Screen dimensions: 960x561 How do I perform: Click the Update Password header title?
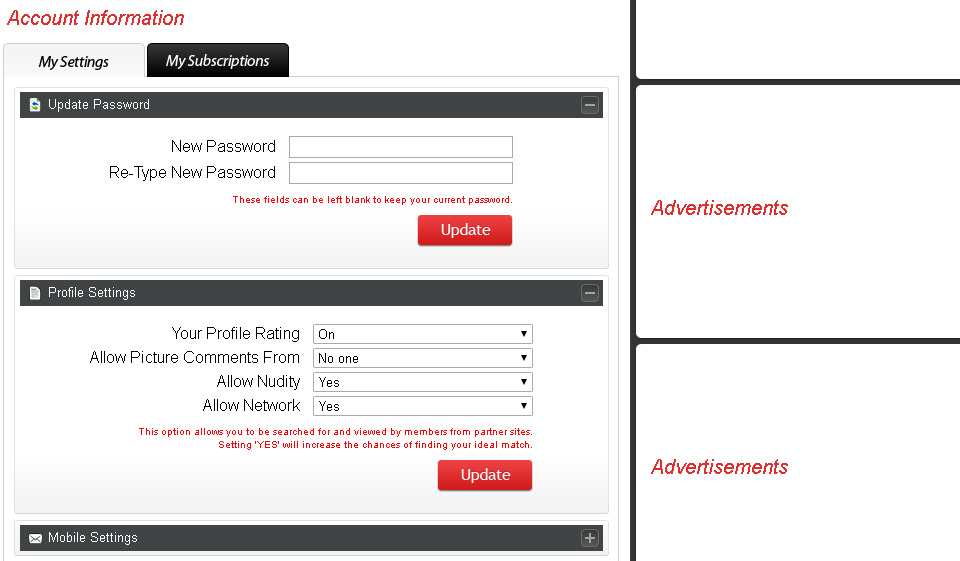pos(99,105)
